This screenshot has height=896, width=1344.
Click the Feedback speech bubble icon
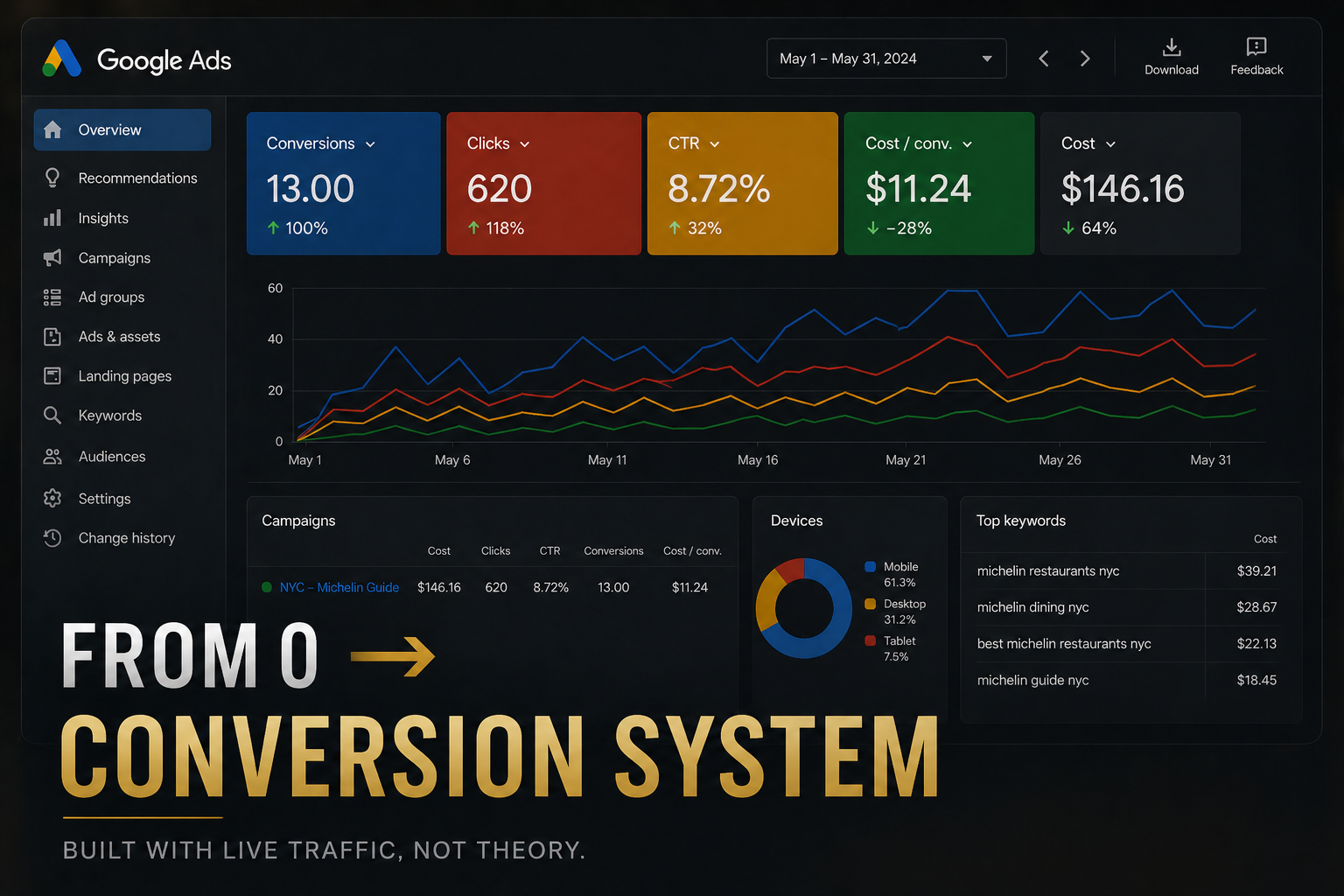(1256, 47)
